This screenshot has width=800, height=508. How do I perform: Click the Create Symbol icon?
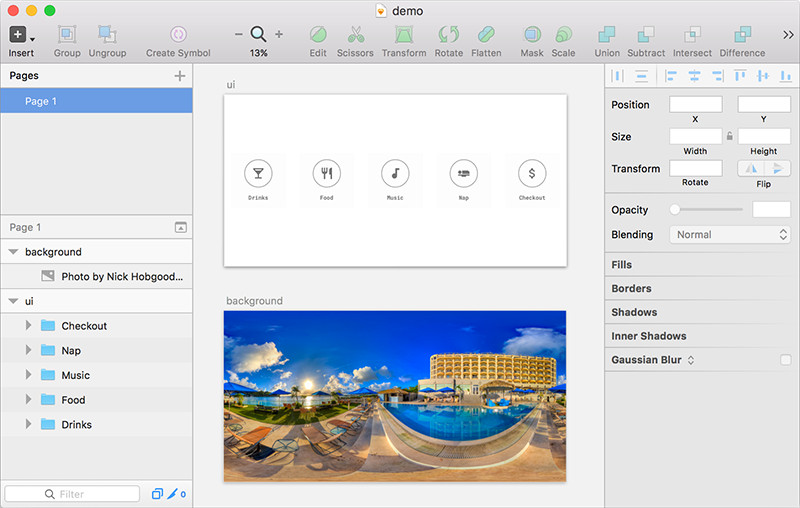pos(178,36)
